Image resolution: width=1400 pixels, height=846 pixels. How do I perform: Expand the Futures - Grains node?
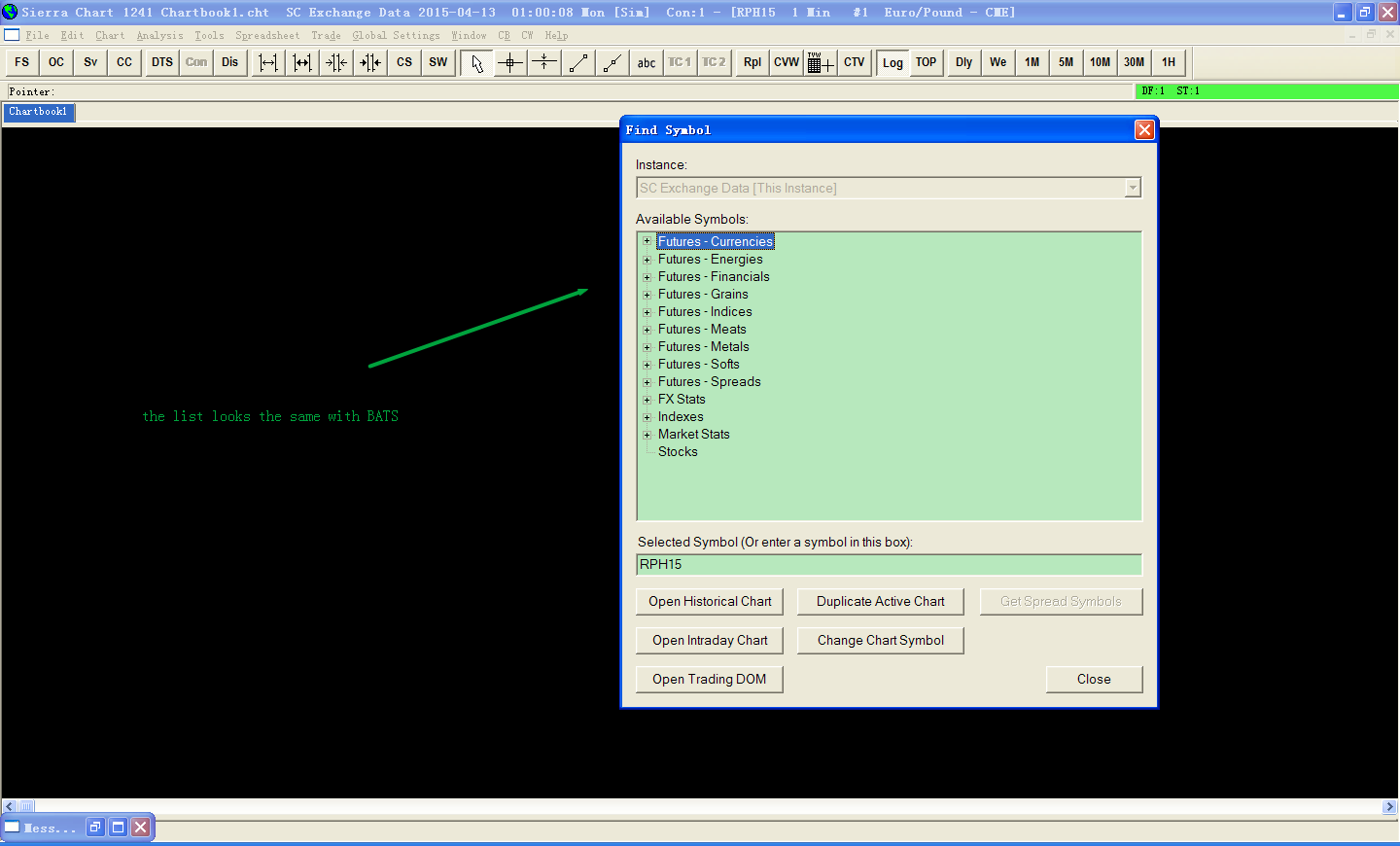pyautogui.click(x=647, y=294)
